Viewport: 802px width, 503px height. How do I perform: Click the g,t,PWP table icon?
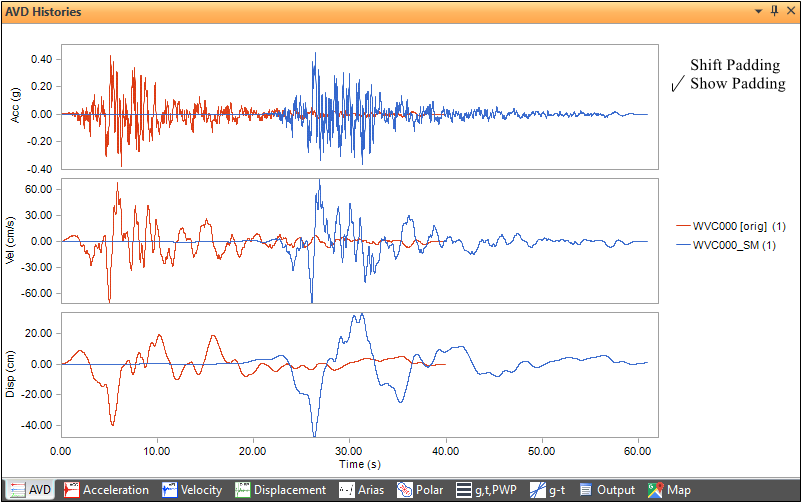(x=464, y=490)
